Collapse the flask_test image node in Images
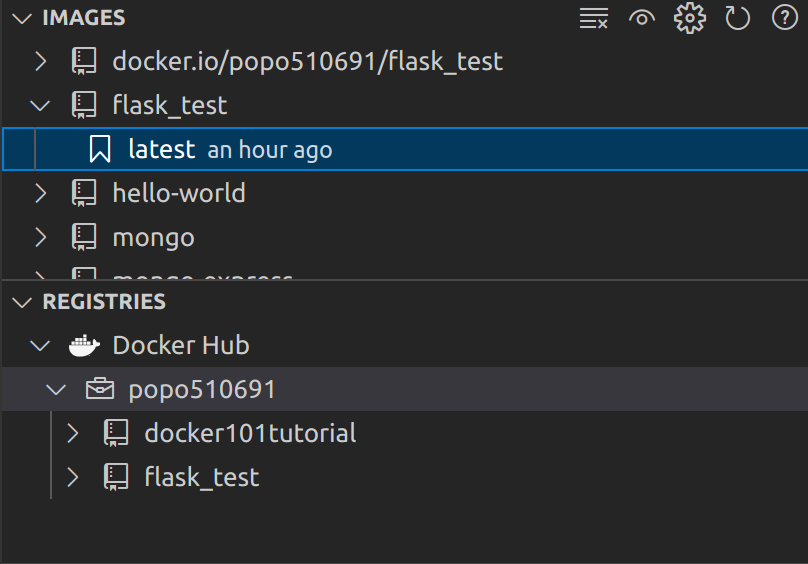This screenshot has width=808, height=564. tap(40, 106)
